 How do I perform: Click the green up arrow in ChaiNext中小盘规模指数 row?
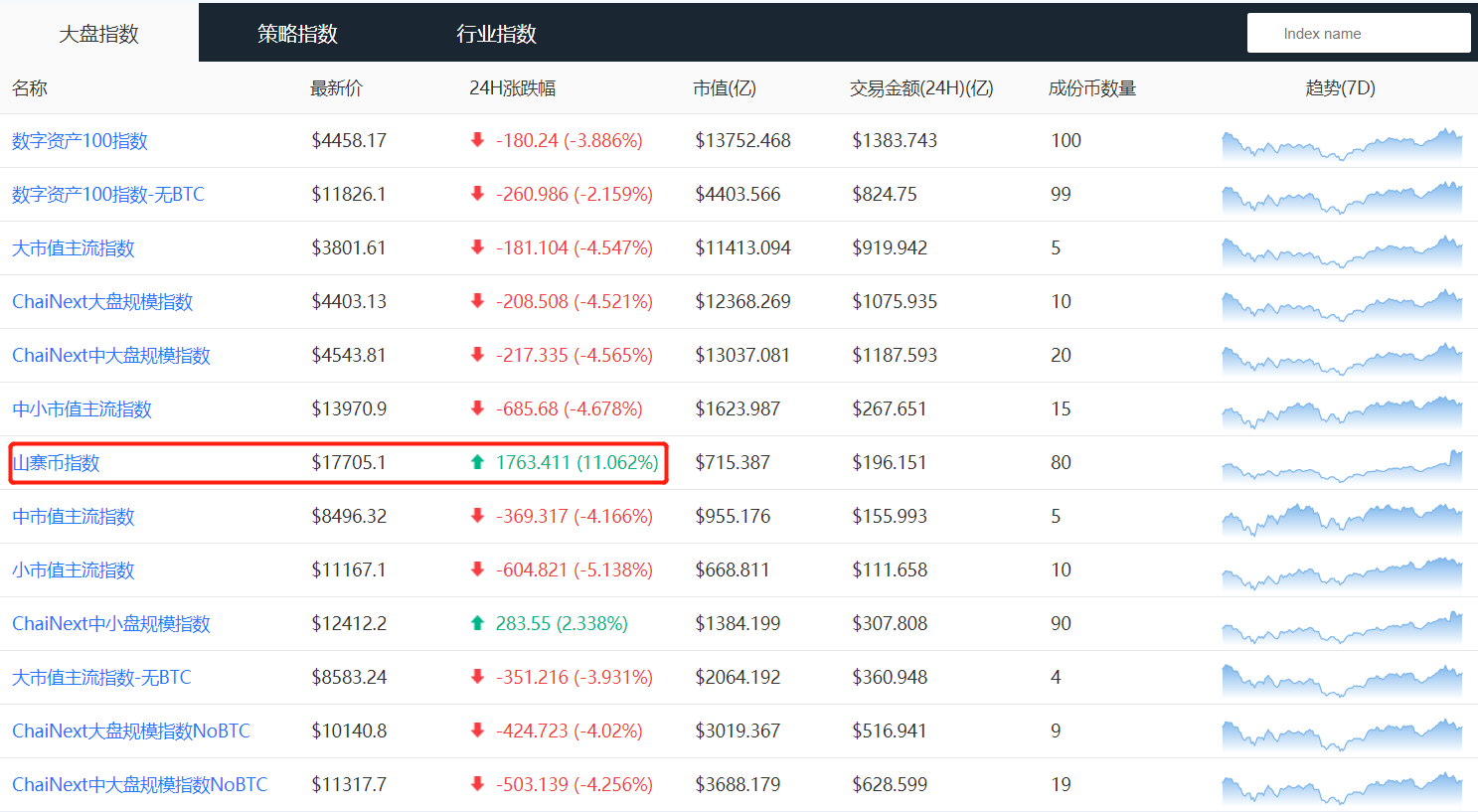point(477,623)
